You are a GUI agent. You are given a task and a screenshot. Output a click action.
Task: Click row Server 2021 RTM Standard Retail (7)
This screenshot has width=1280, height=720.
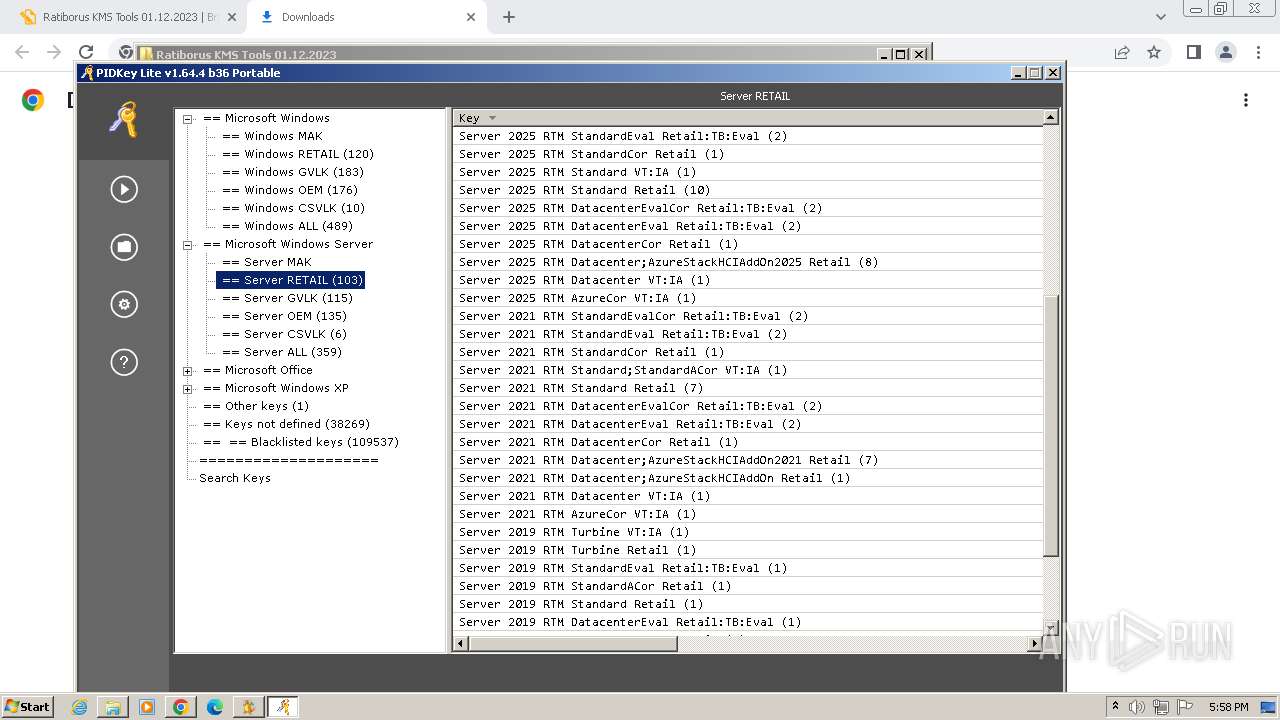coord(748,388)
